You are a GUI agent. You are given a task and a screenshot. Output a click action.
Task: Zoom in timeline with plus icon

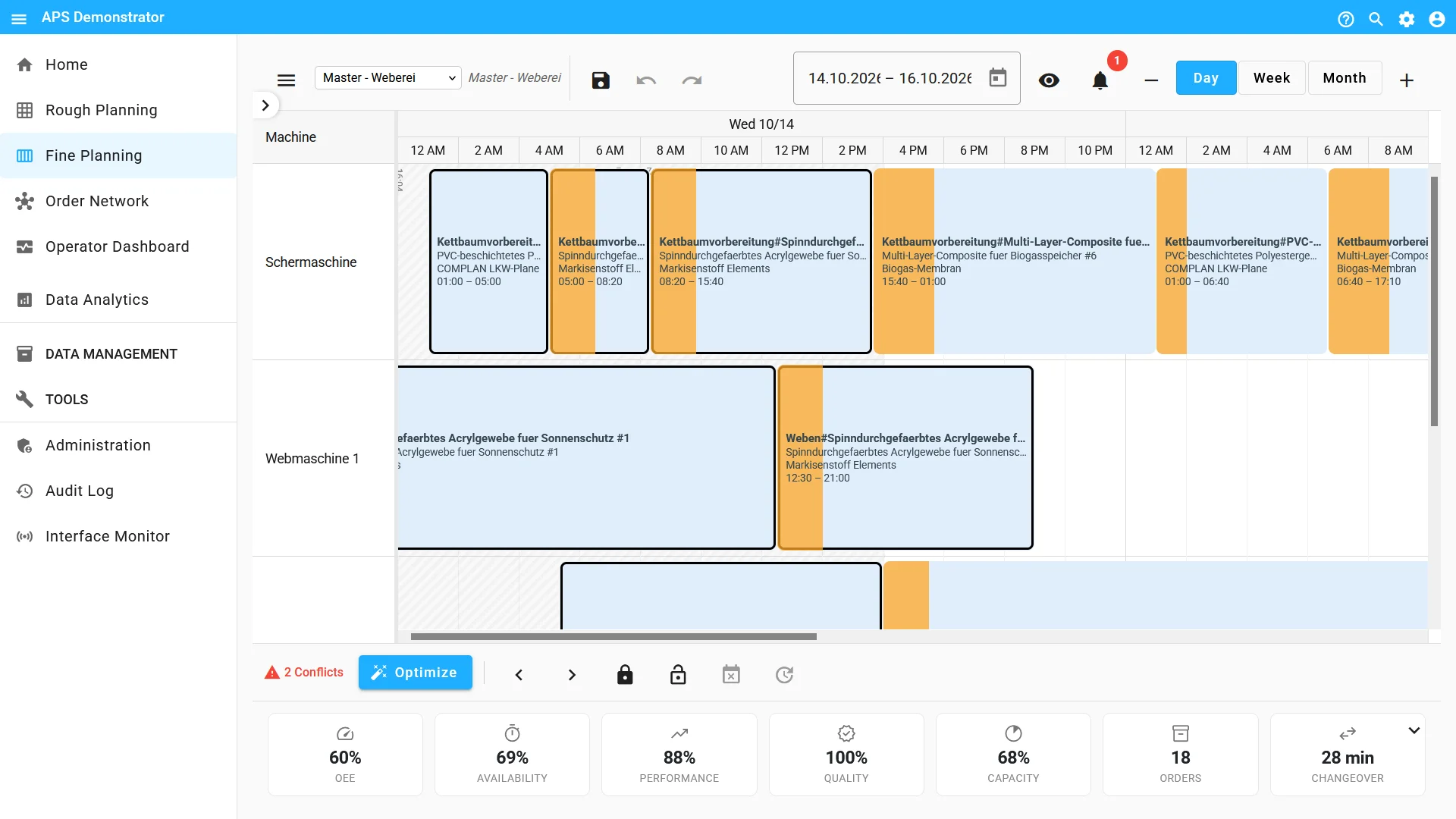1407,80
